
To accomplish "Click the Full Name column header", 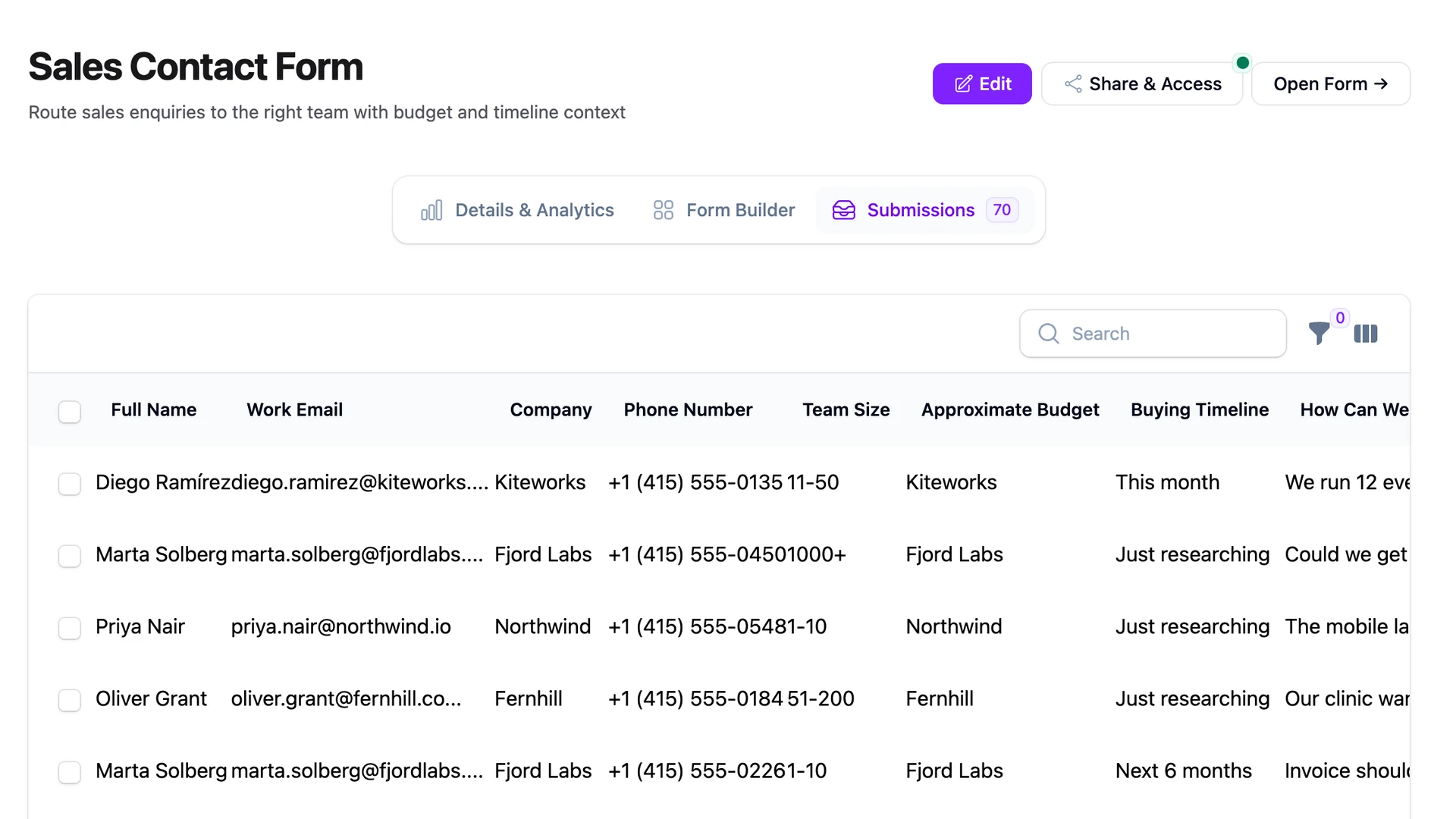I will (154, 409).
